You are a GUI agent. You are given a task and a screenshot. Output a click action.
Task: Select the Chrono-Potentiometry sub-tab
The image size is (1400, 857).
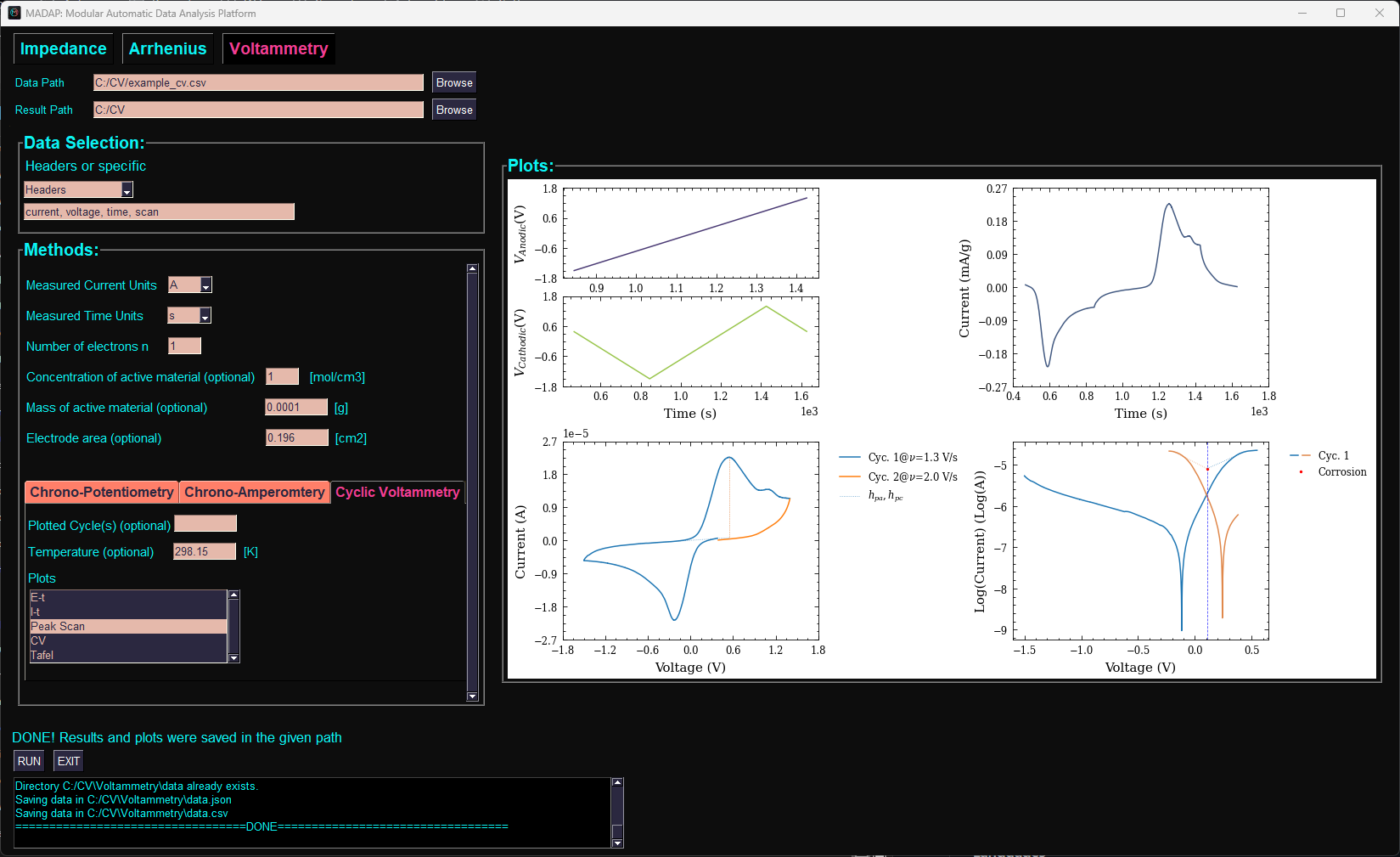[101, 492]
